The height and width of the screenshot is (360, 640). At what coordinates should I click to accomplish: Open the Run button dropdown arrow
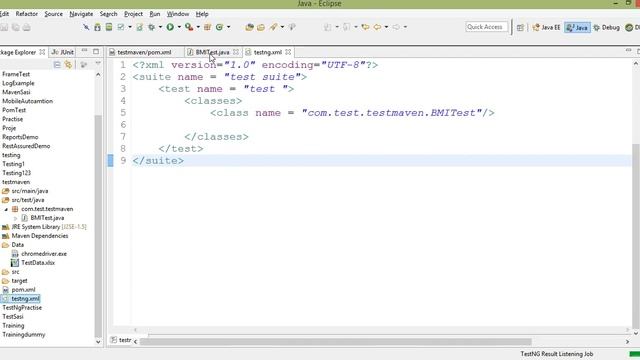pos(179,27)
